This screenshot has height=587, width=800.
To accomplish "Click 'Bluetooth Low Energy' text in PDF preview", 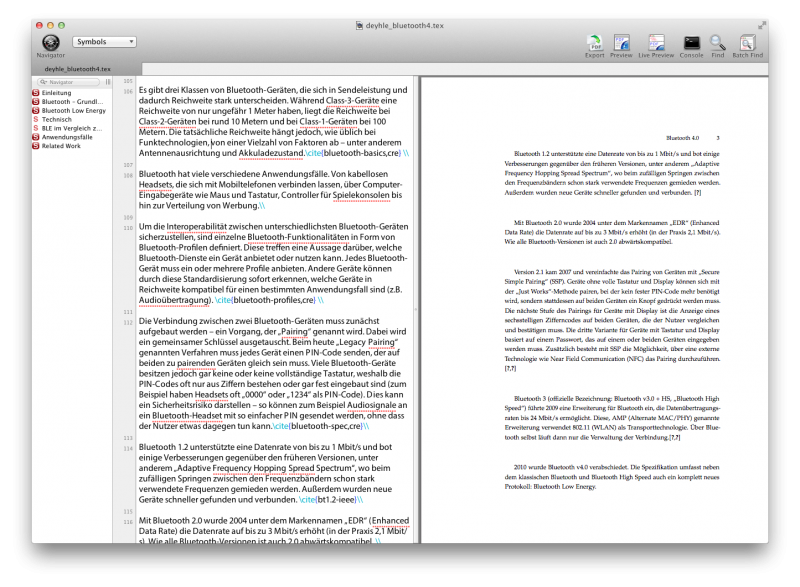I will (564, 487).
